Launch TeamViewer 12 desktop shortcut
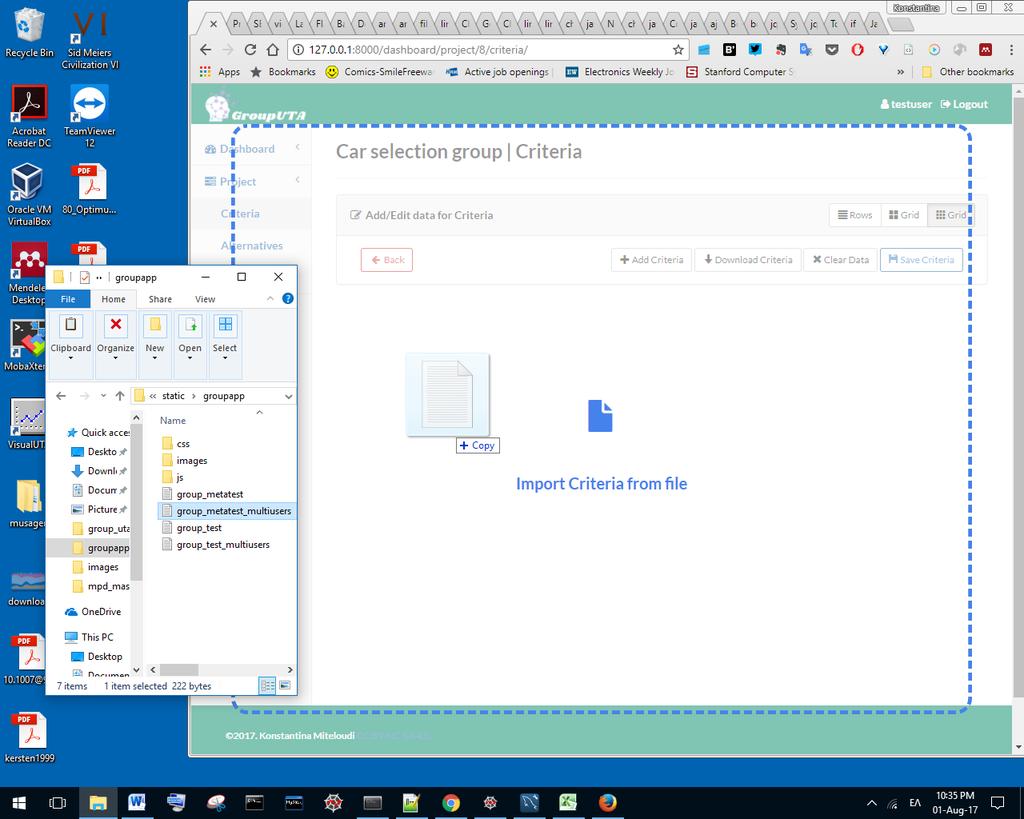 (x=89, y=116)
